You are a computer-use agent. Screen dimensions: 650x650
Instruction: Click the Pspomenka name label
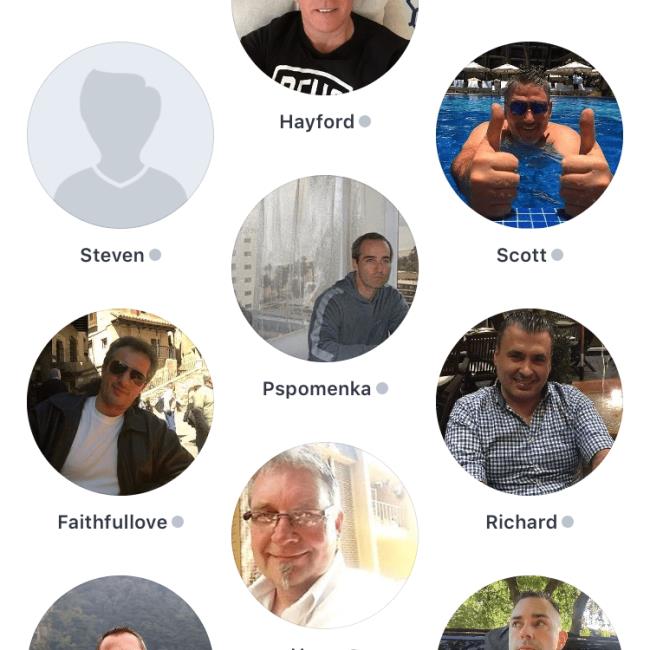(x=317, y=389)
